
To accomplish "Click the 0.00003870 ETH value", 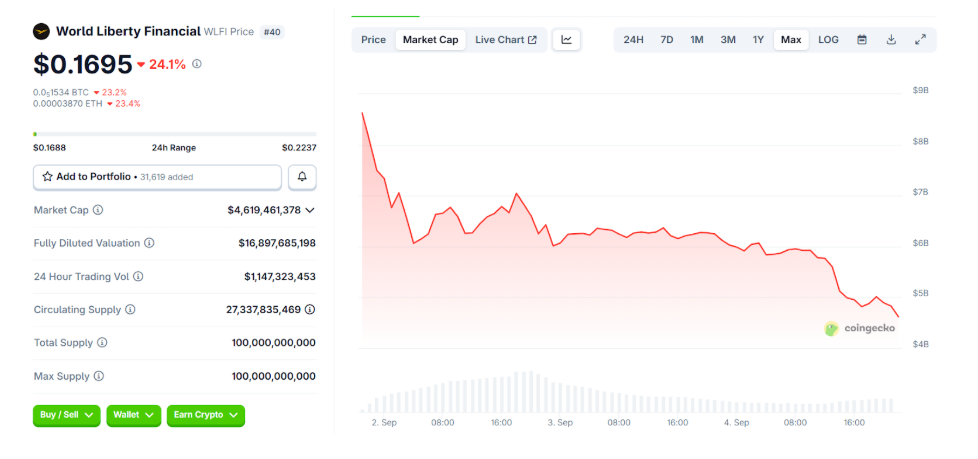I will [x=68, y=104].
